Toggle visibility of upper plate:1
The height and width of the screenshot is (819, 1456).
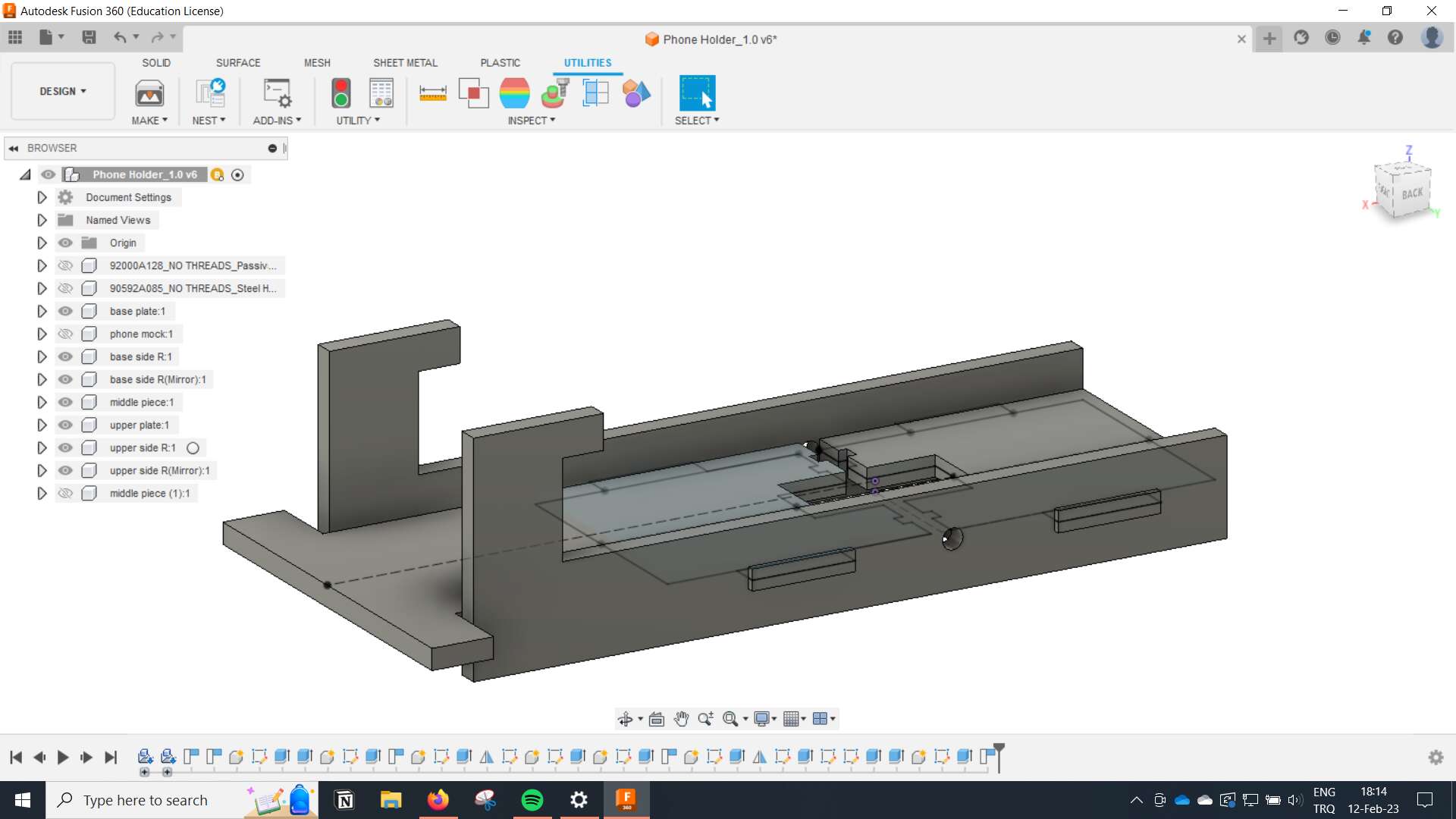tap(66, 424)
